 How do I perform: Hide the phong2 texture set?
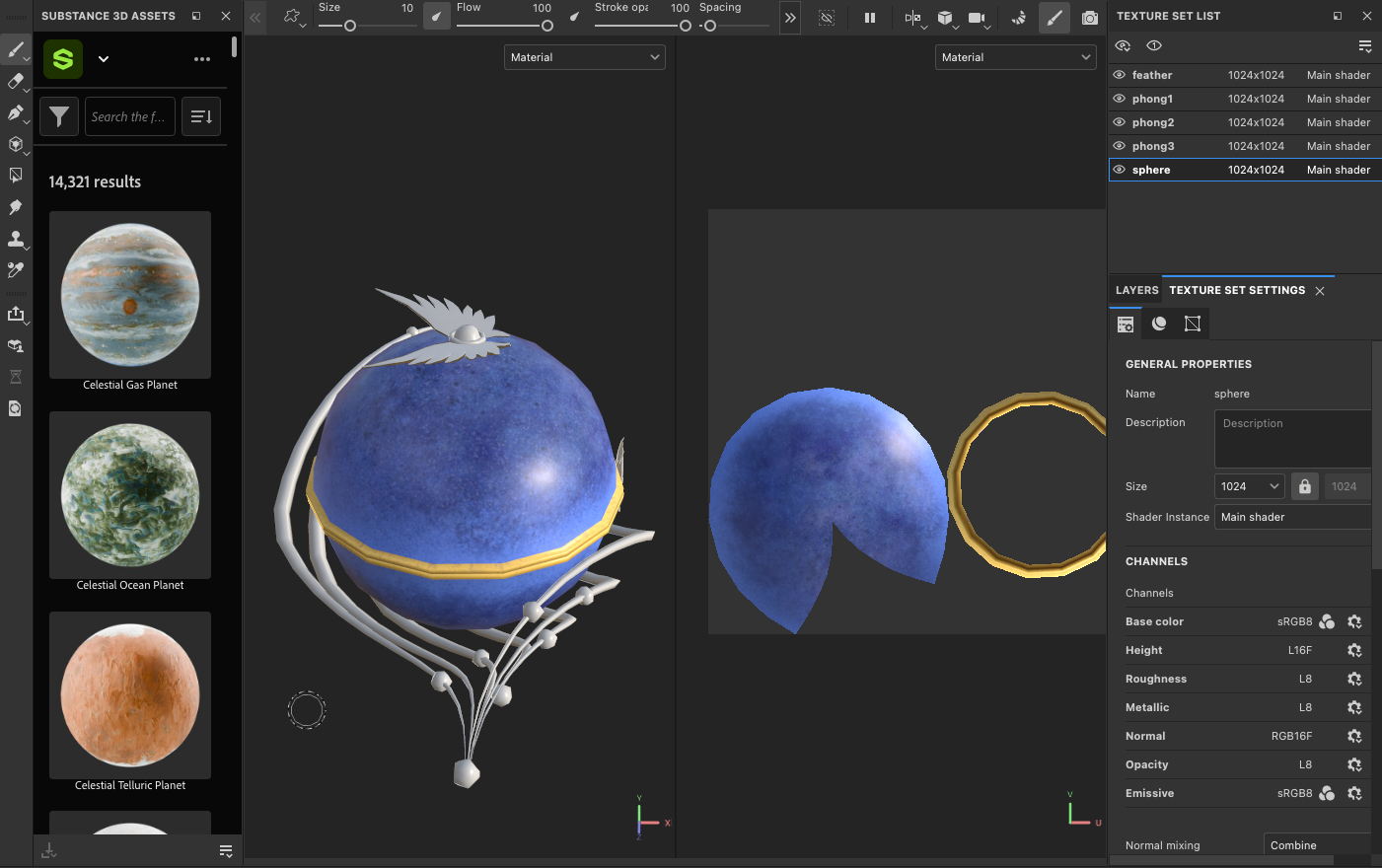(x=1119, y=122)
